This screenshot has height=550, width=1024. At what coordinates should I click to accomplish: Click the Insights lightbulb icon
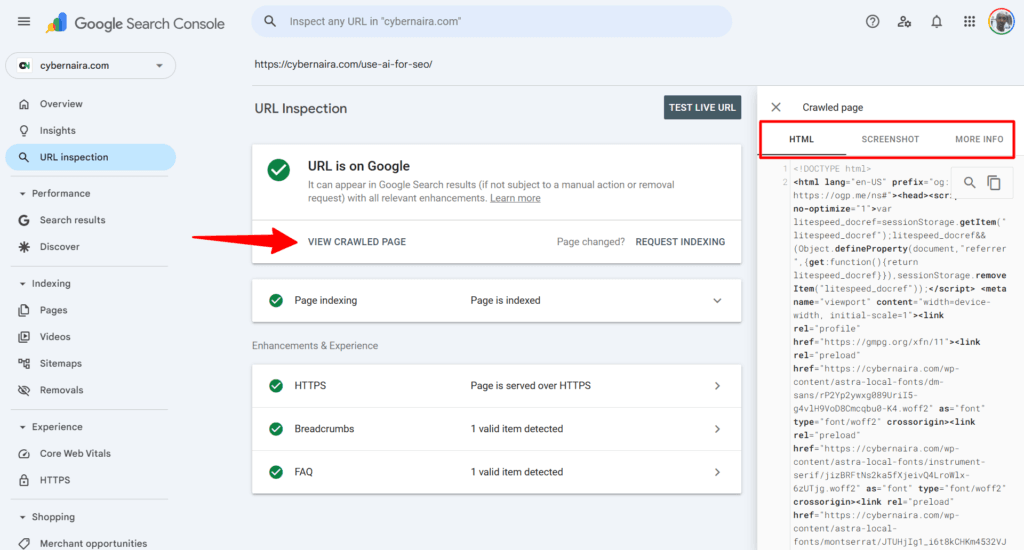point(24,131)
